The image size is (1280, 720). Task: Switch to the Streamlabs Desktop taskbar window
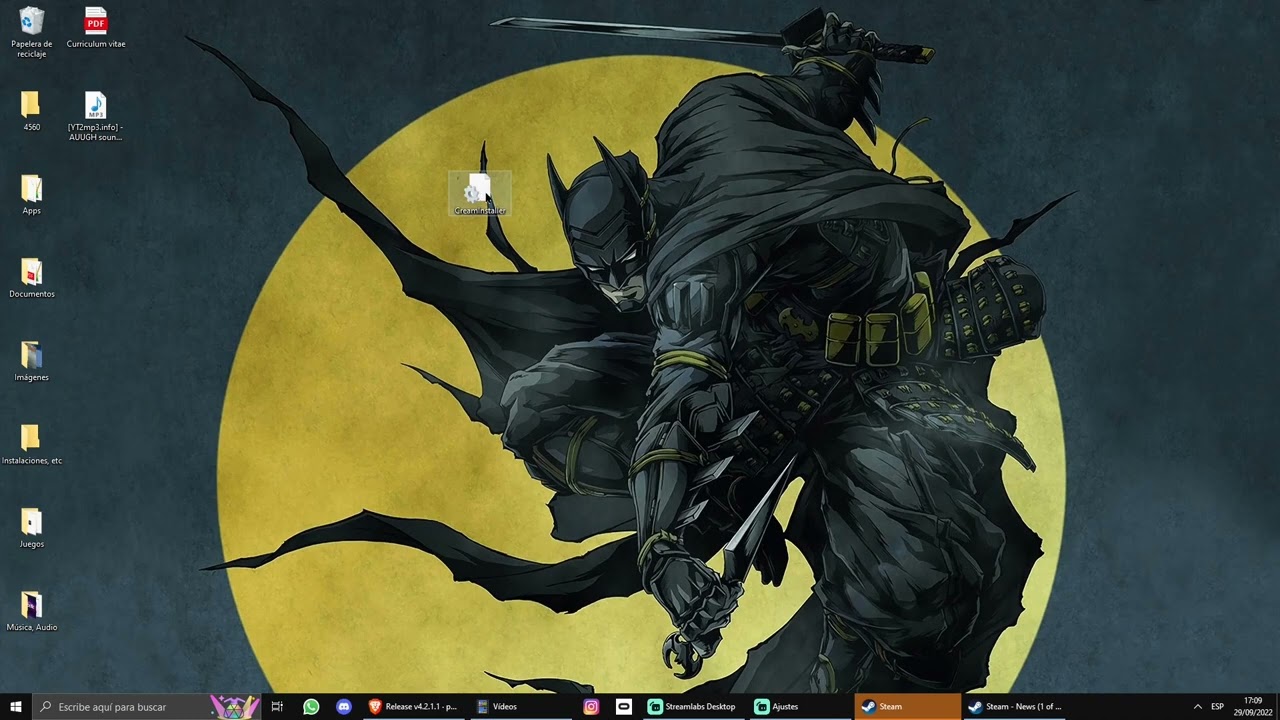tap(692, 706)
